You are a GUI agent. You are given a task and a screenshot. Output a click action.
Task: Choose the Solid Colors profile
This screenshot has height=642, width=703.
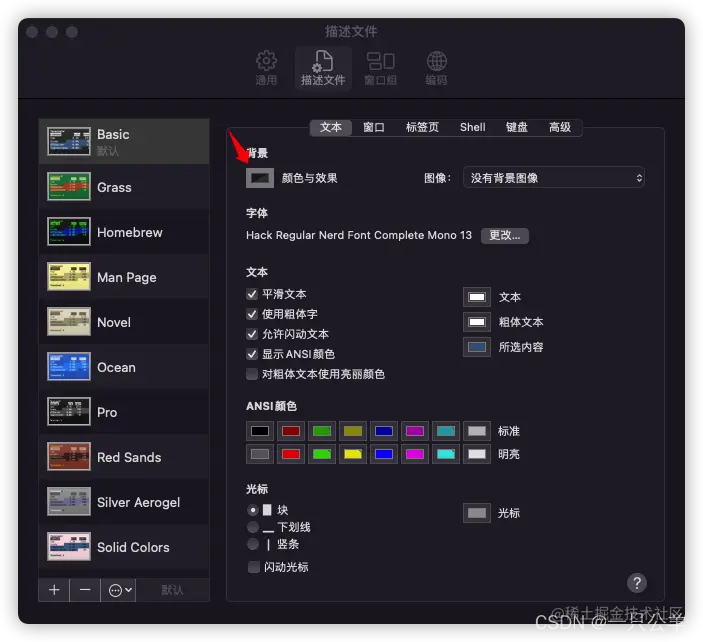point(124,547)
